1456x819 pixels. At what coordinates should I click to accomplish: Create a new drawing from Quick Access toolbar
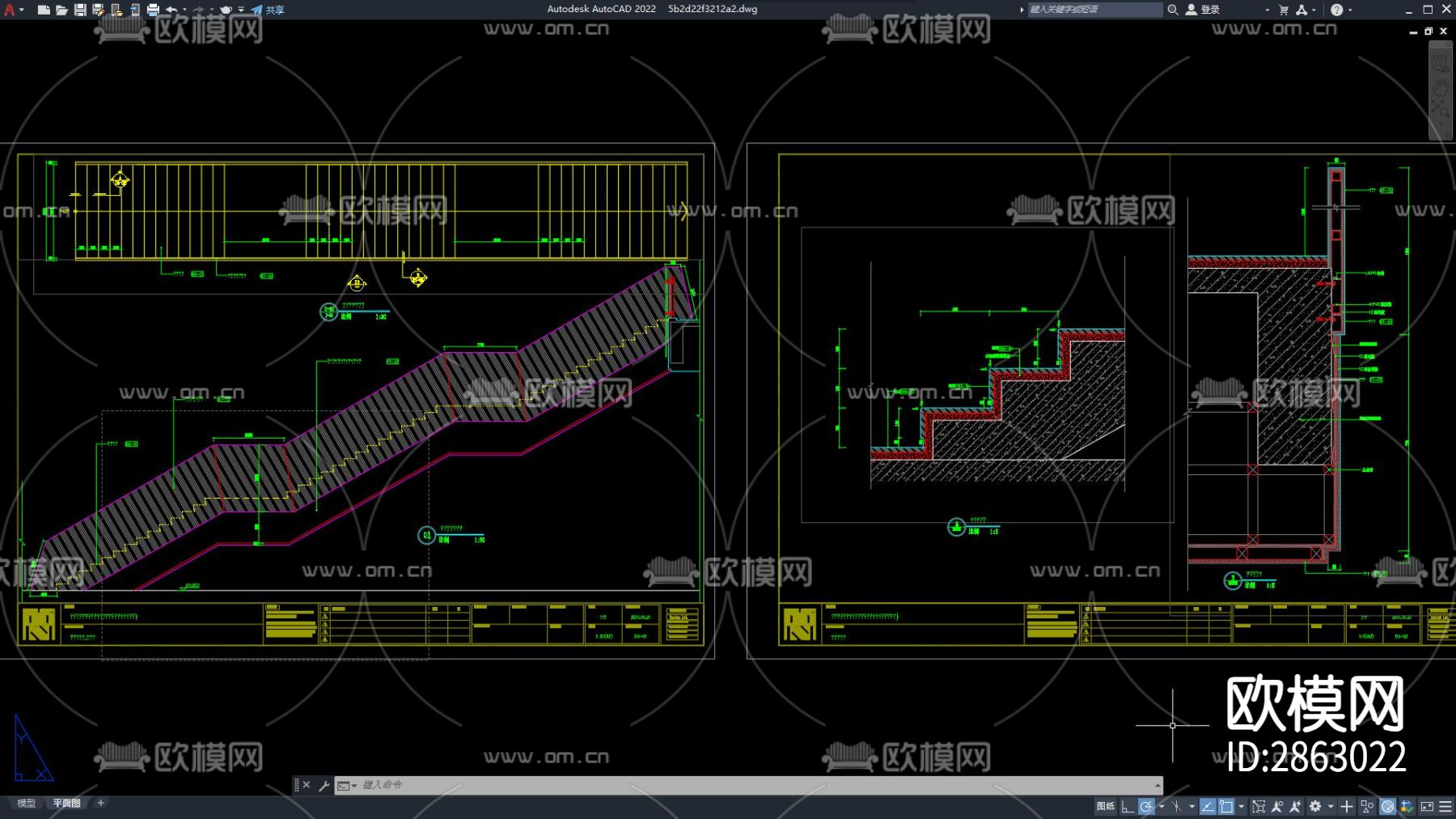[x=44, y=10]
